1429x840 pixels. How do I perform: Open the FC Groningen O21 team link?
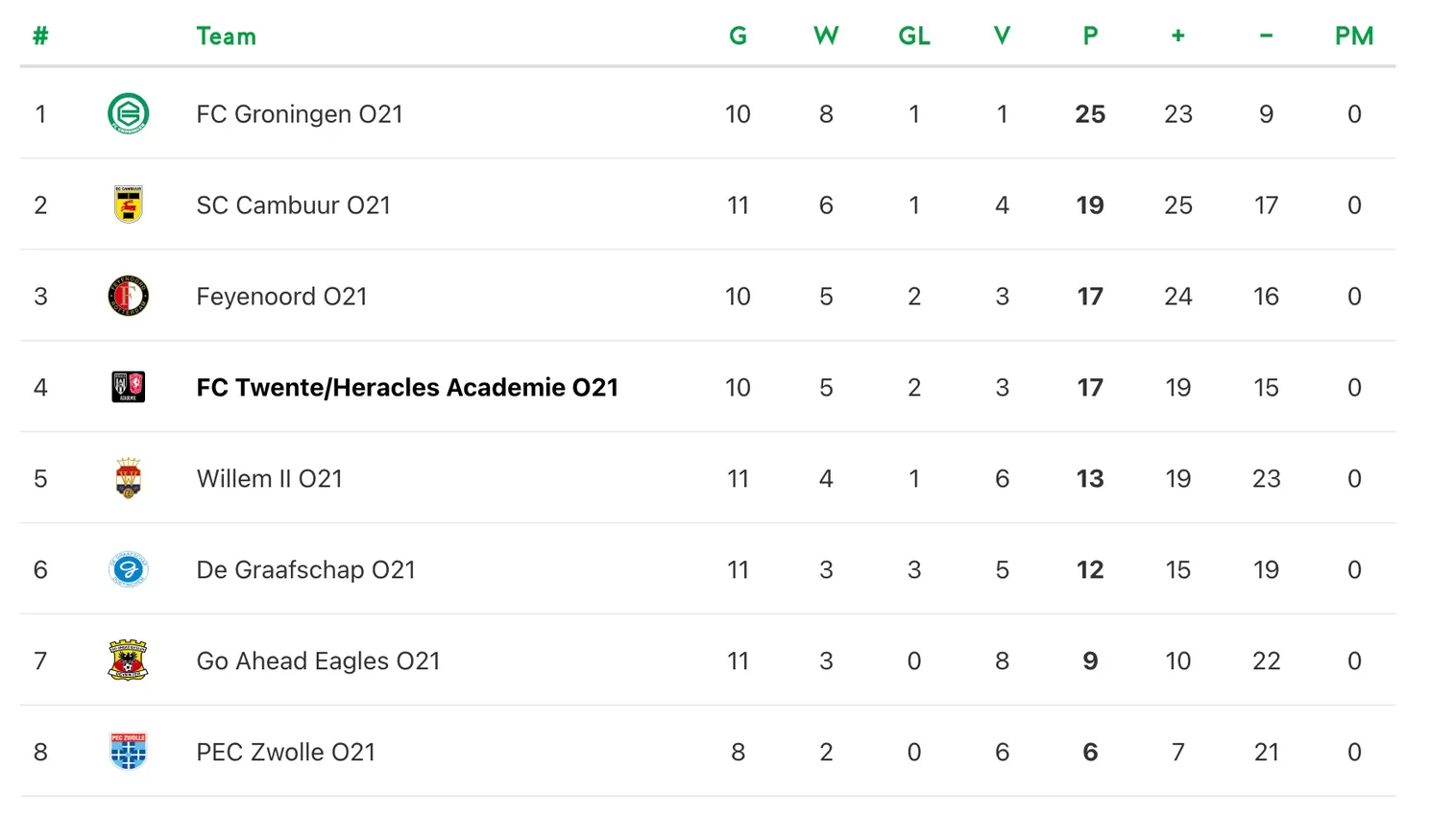point(299,114)
